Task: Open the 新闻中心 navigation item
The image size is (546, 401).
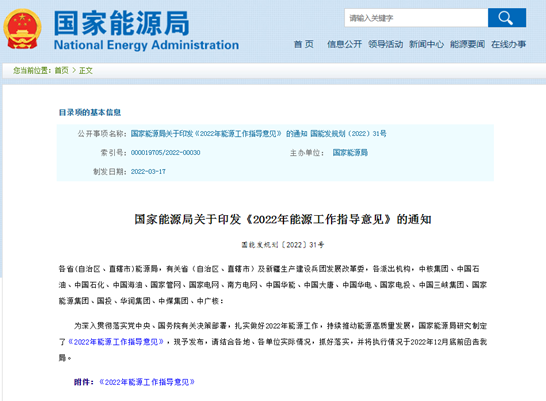Action: [x=426, y=44]
